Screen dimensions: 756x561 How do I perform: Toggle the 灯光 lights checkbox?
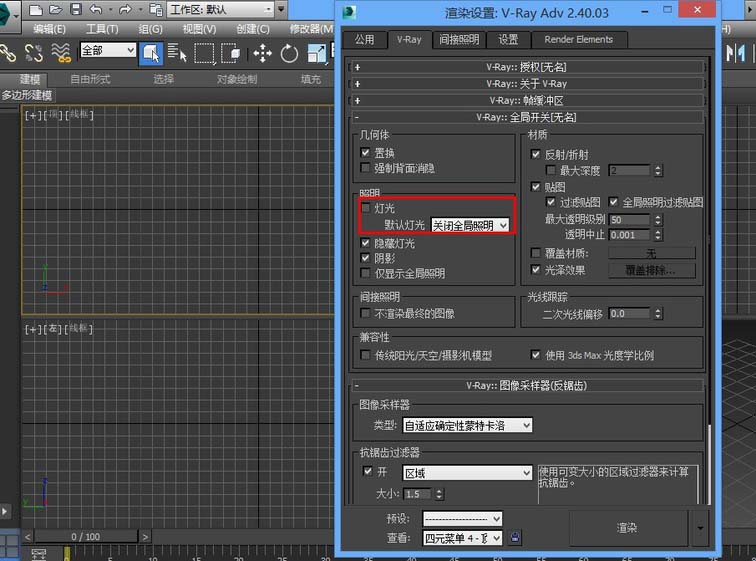(x=365, y=208)
